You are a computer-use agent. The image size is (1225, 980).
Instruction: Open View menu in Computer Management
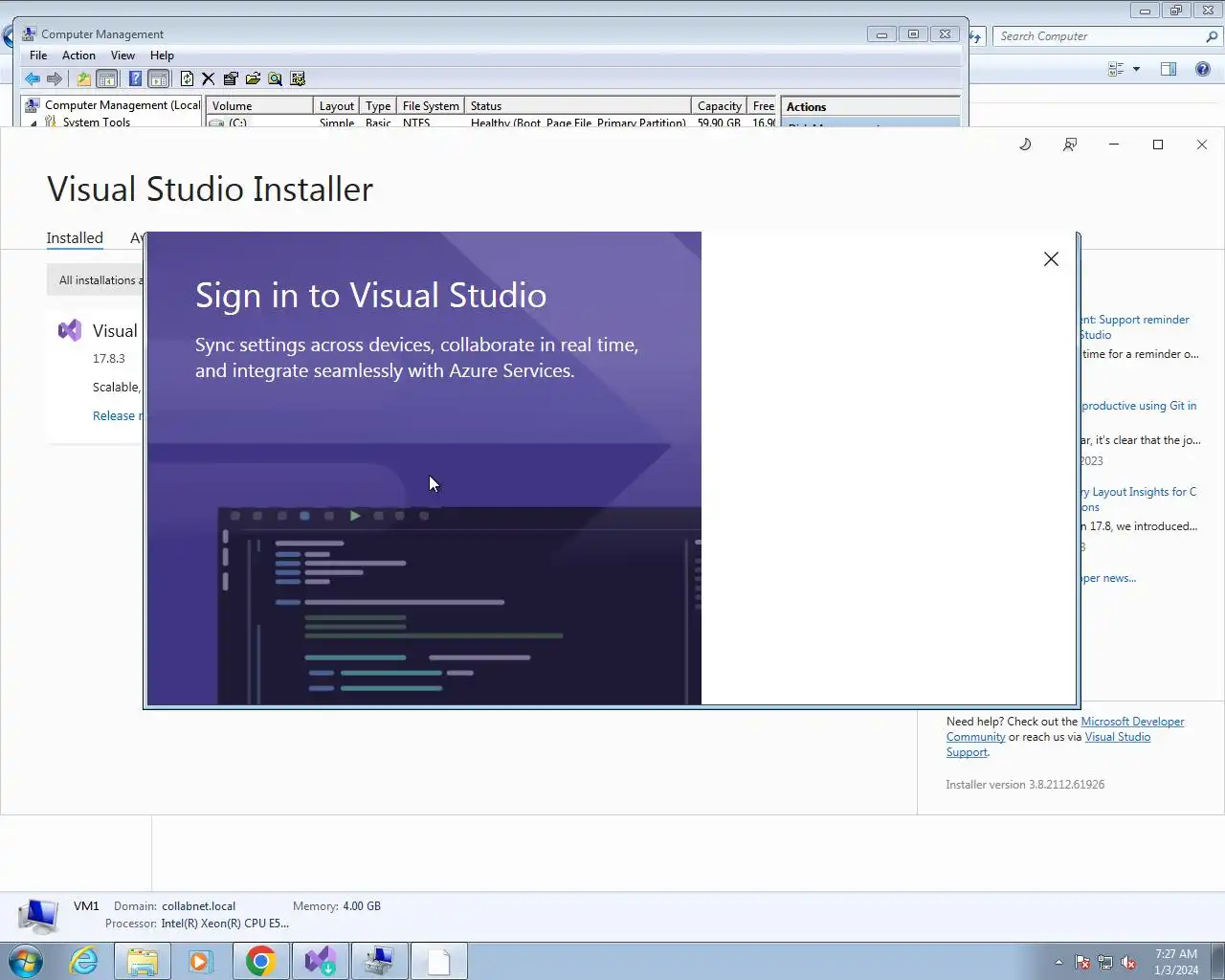[x=122, y=56]
